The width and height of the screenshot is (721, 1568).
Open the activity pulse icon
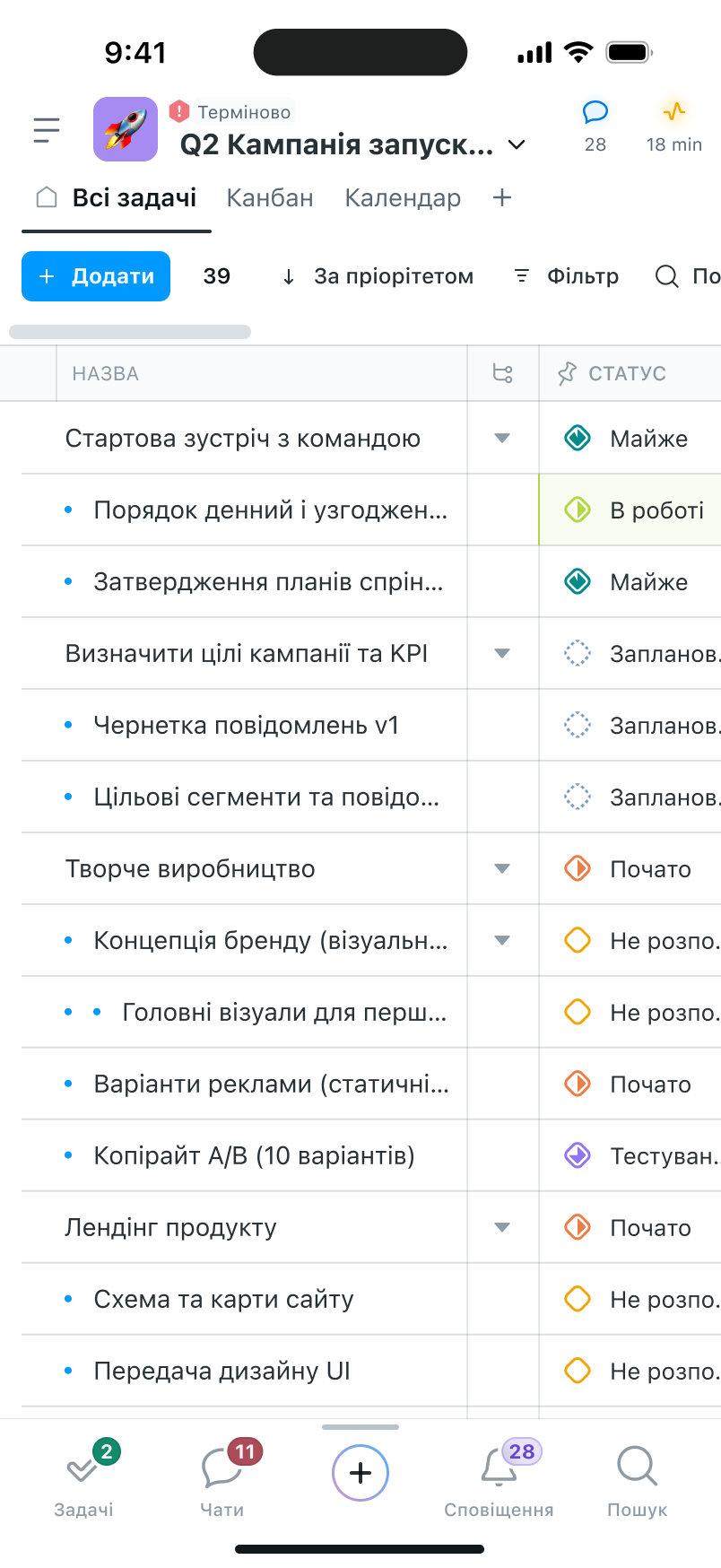click(x=673, y=112)
